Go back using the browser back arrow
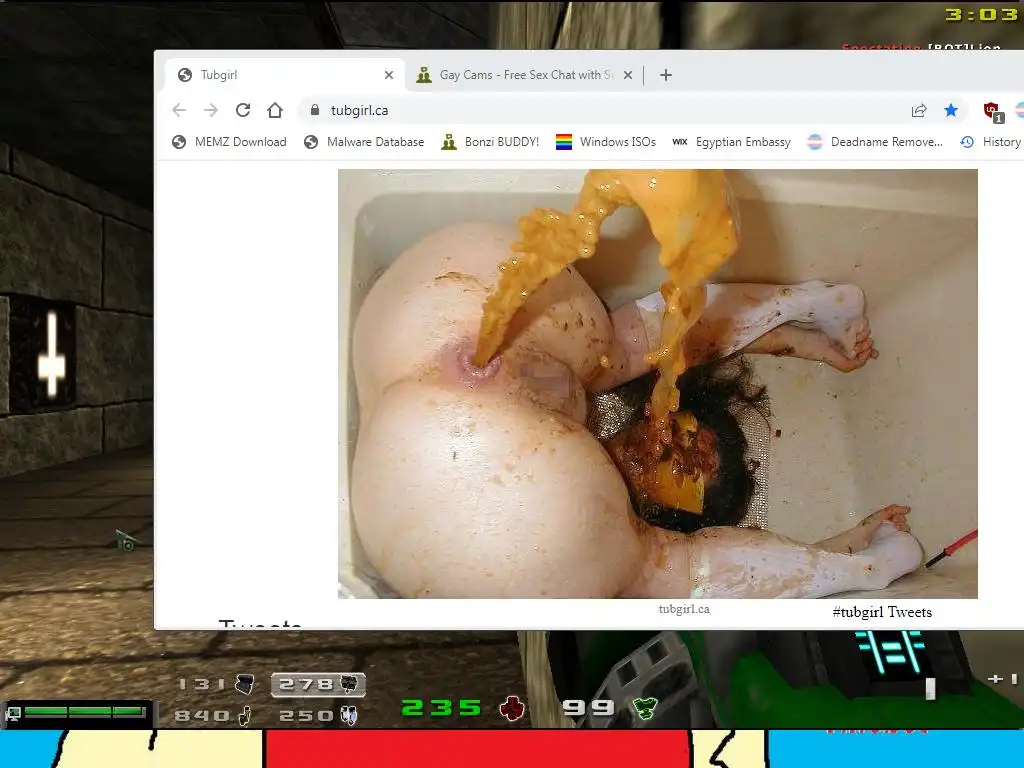This screenshot has width=1024, height=768. click(x=179, y=110)
